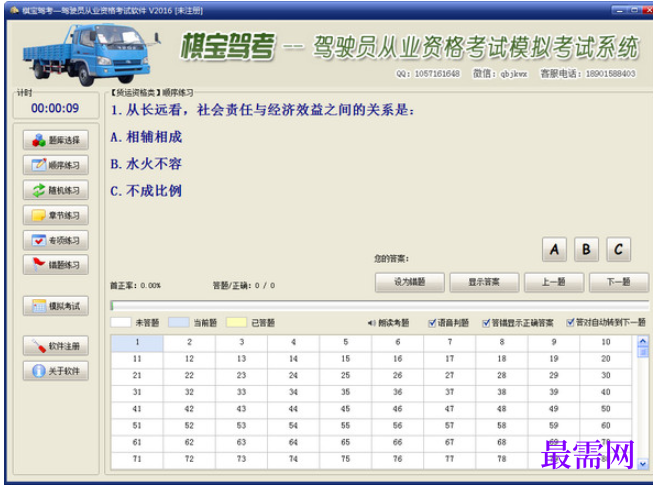Click question 35 cell
This screenshot has width=653, height=486.
345,393
